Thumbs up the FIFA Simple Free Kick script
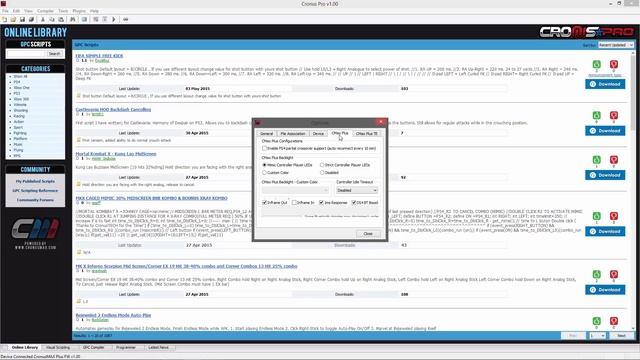Screen dimensions: 640x360 tap(596, 64)
